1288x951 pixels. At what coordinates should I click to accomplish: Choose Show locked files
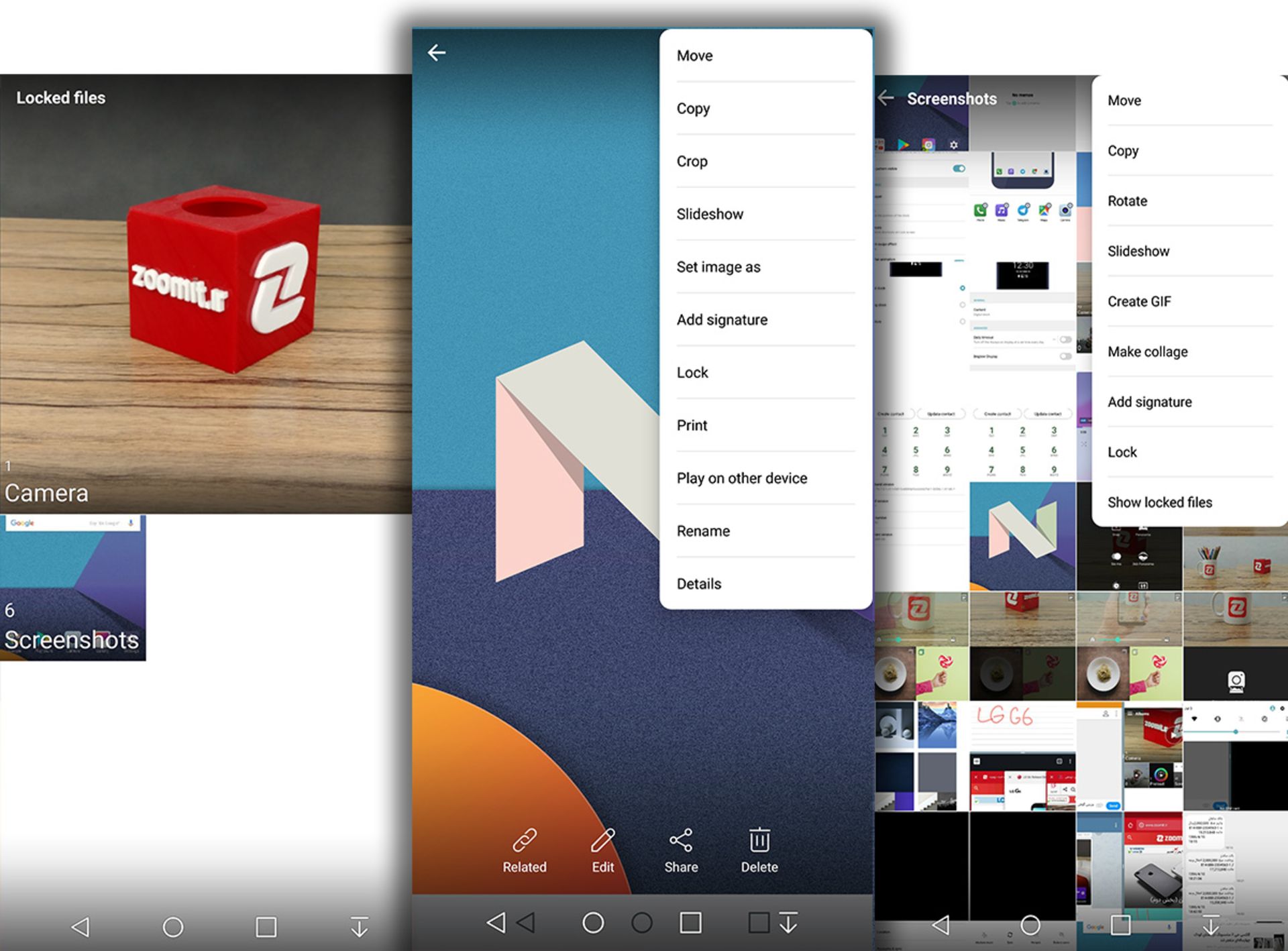click(x=1189, y=502)
